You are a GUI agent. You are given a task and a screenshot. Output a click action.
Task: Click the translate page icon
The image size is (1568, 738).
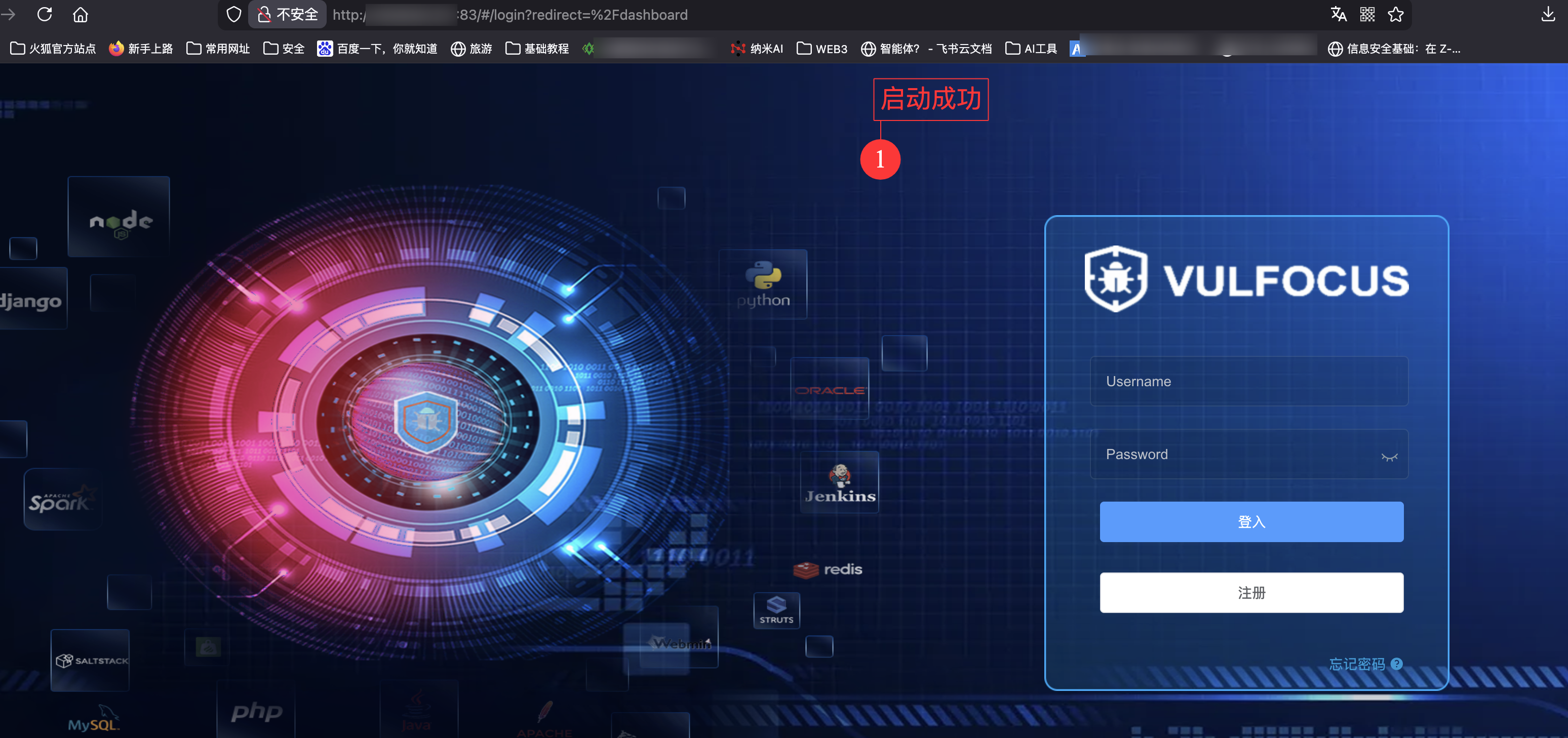1338,15
